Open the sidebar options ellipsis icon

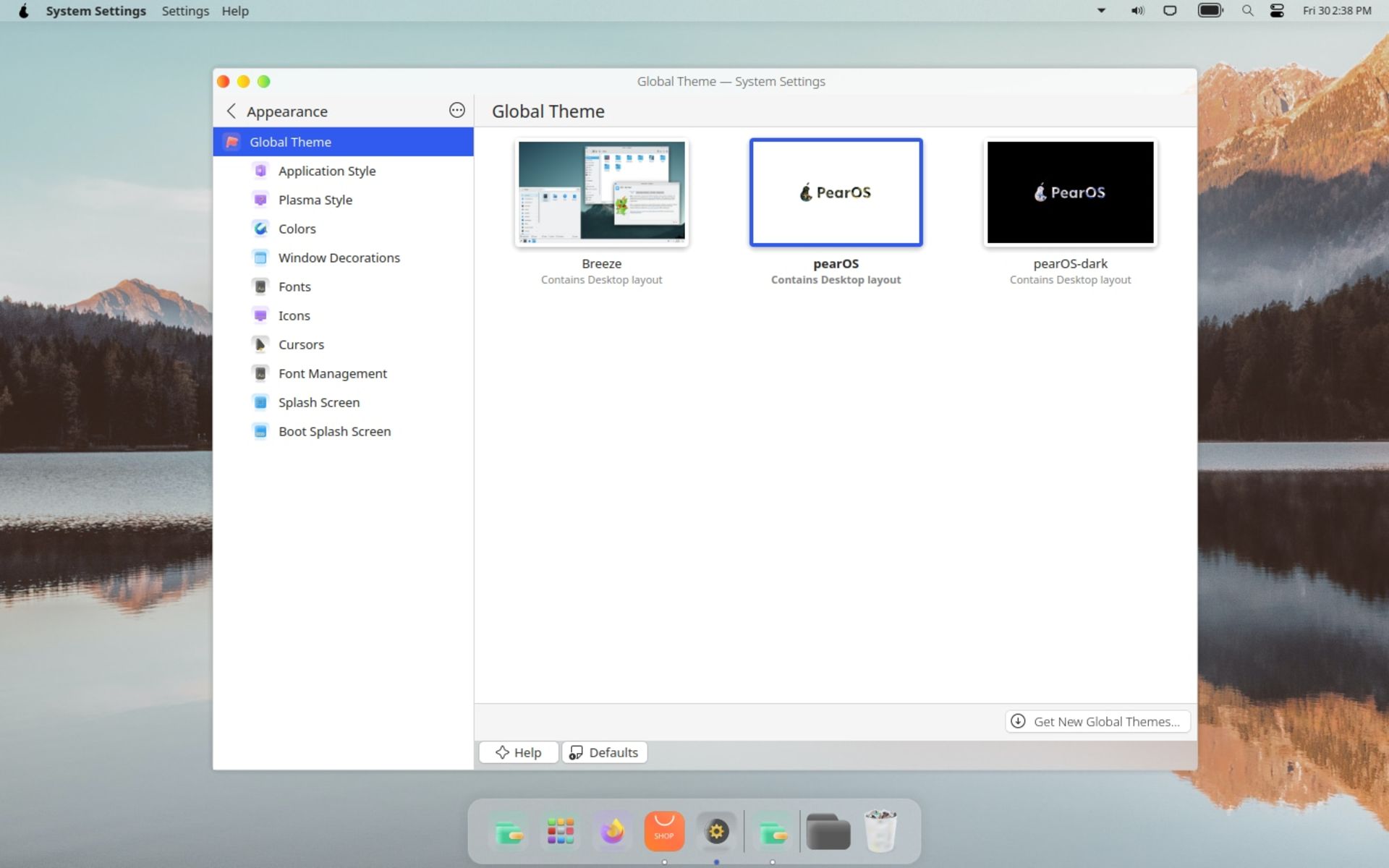click(456, 110)
